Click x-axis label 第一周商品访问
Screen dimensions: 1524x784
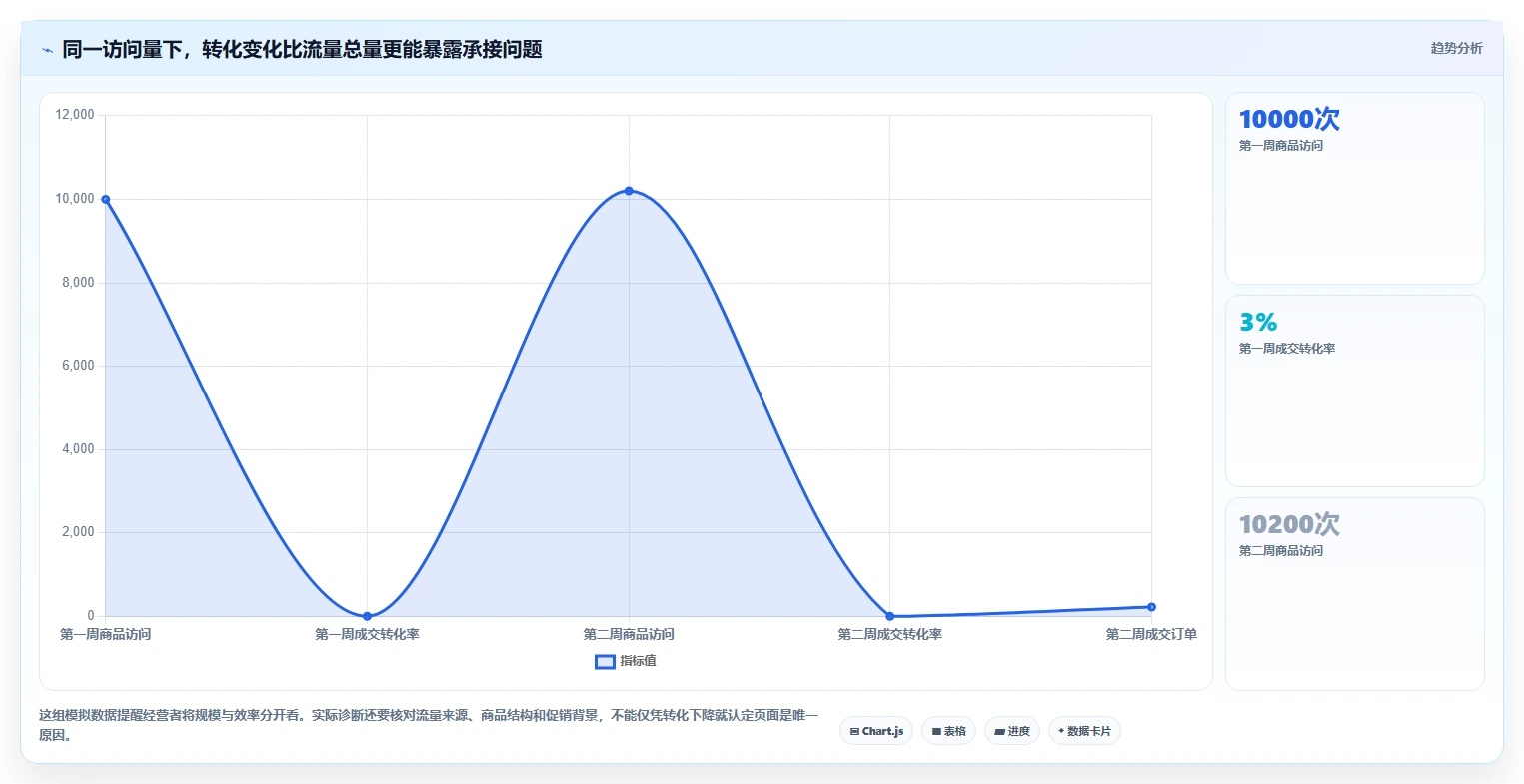(x=106, y=634)
